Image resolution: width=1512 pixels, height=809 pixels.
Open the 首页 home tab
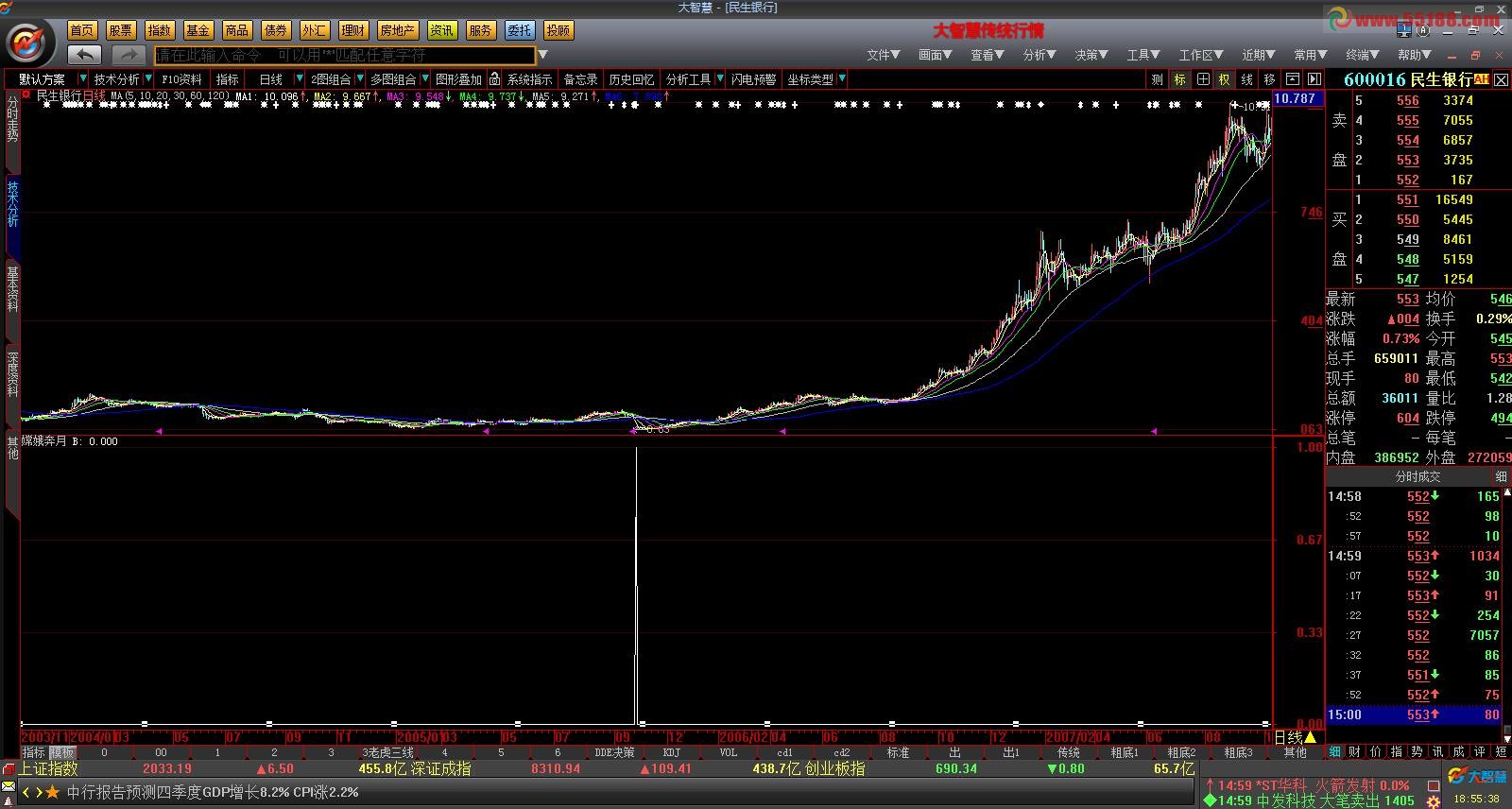pyautogui.click(x=82, y=30)
